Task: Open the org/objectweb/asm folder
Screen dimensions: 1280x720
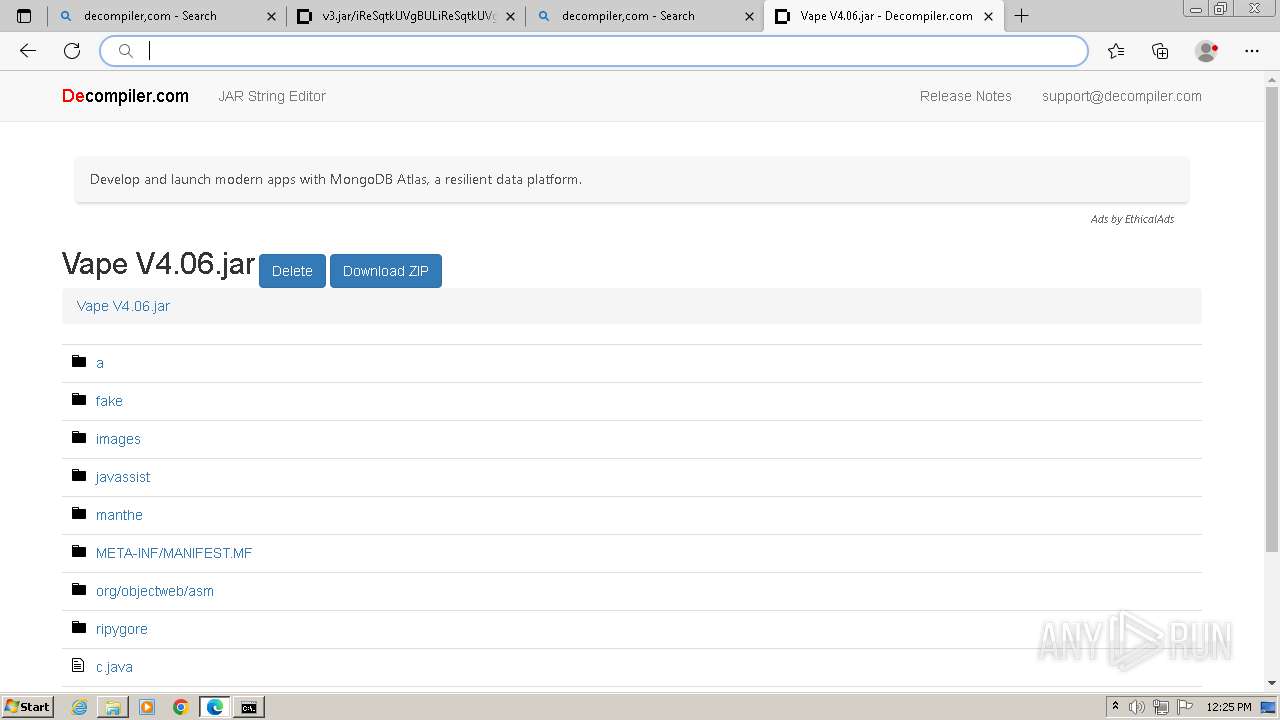Action: (x=155, y=591)
